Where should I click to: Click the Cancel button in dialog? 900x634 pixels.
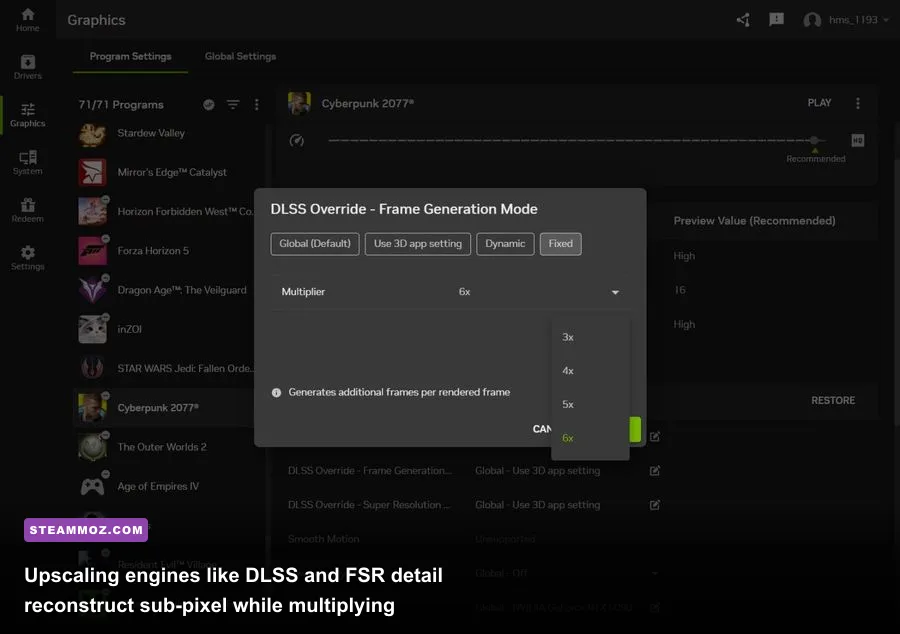(541, 429)
